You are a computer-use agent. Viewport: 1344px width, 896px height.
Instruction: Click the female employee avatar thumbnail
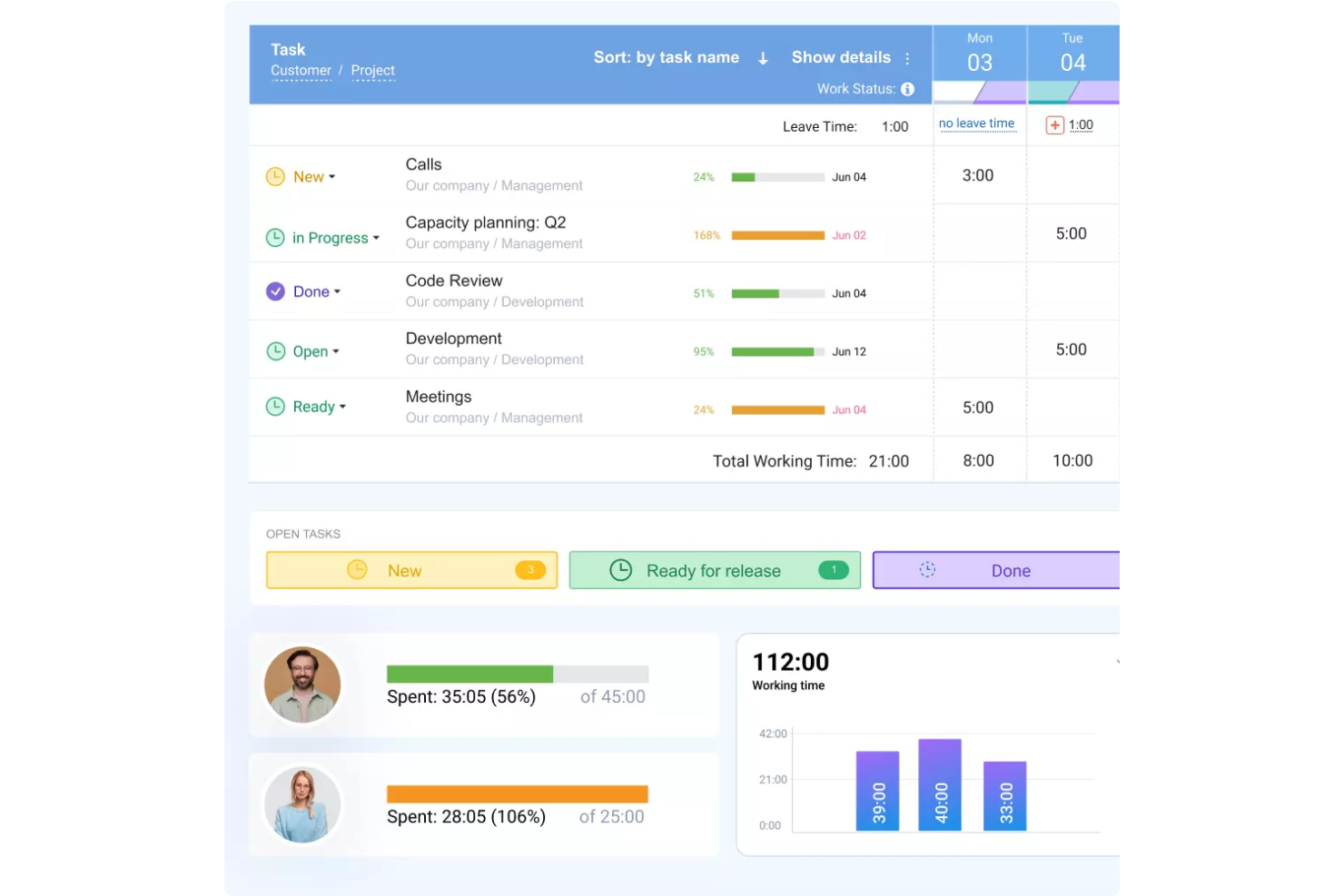click(302, 804)
